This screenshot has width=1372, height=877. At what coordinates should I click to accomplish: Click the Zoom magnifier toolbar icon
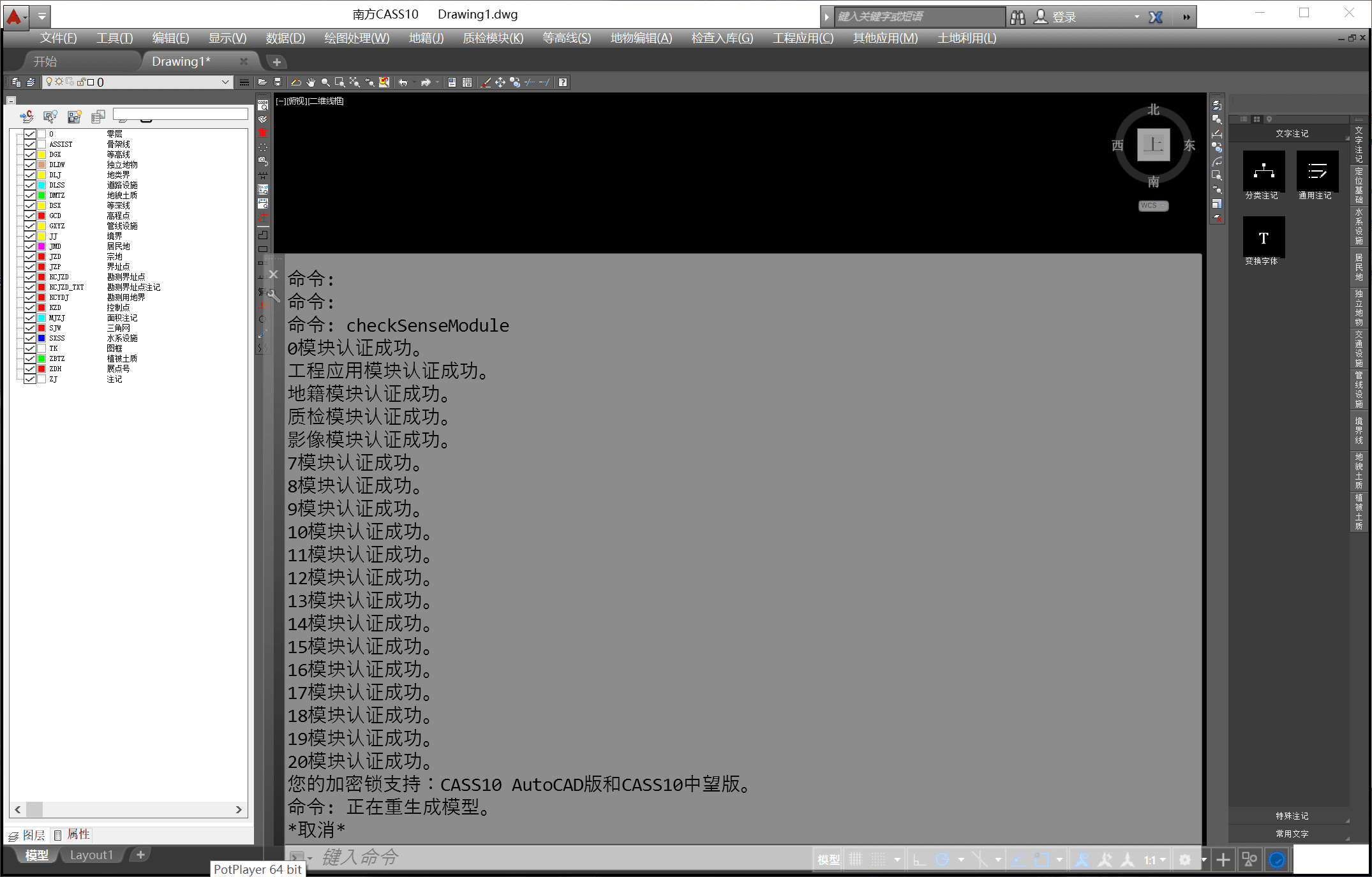pos(325,82)
